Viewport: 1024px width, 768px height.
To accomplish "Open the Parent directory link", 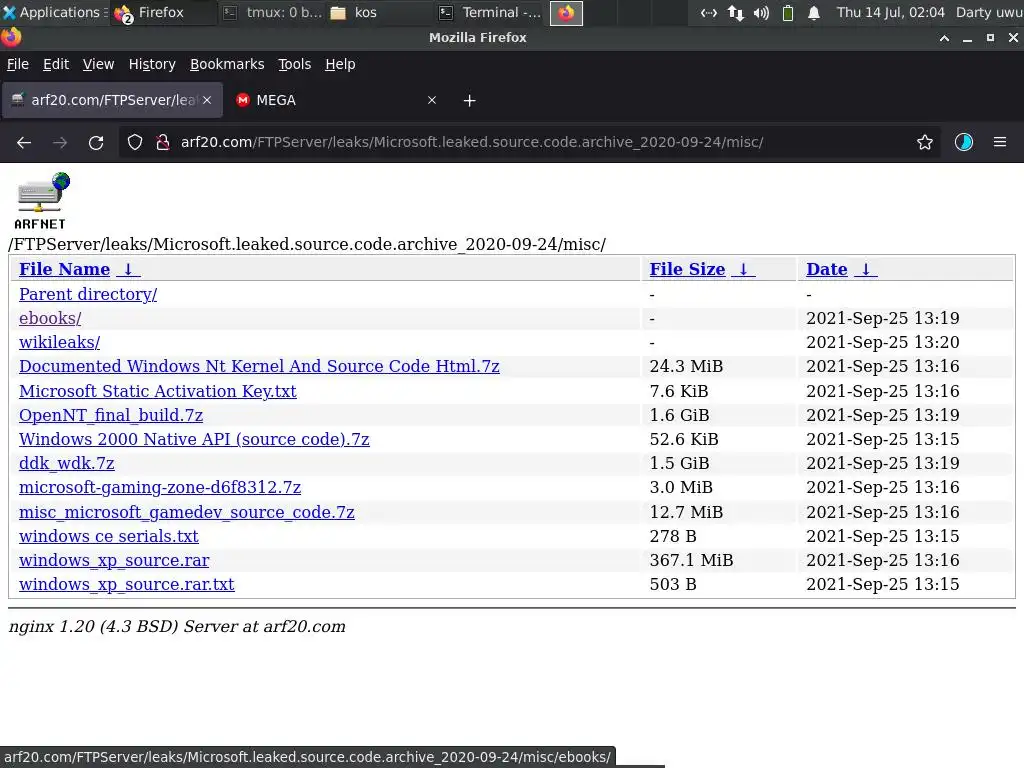I will pos(88,294).
